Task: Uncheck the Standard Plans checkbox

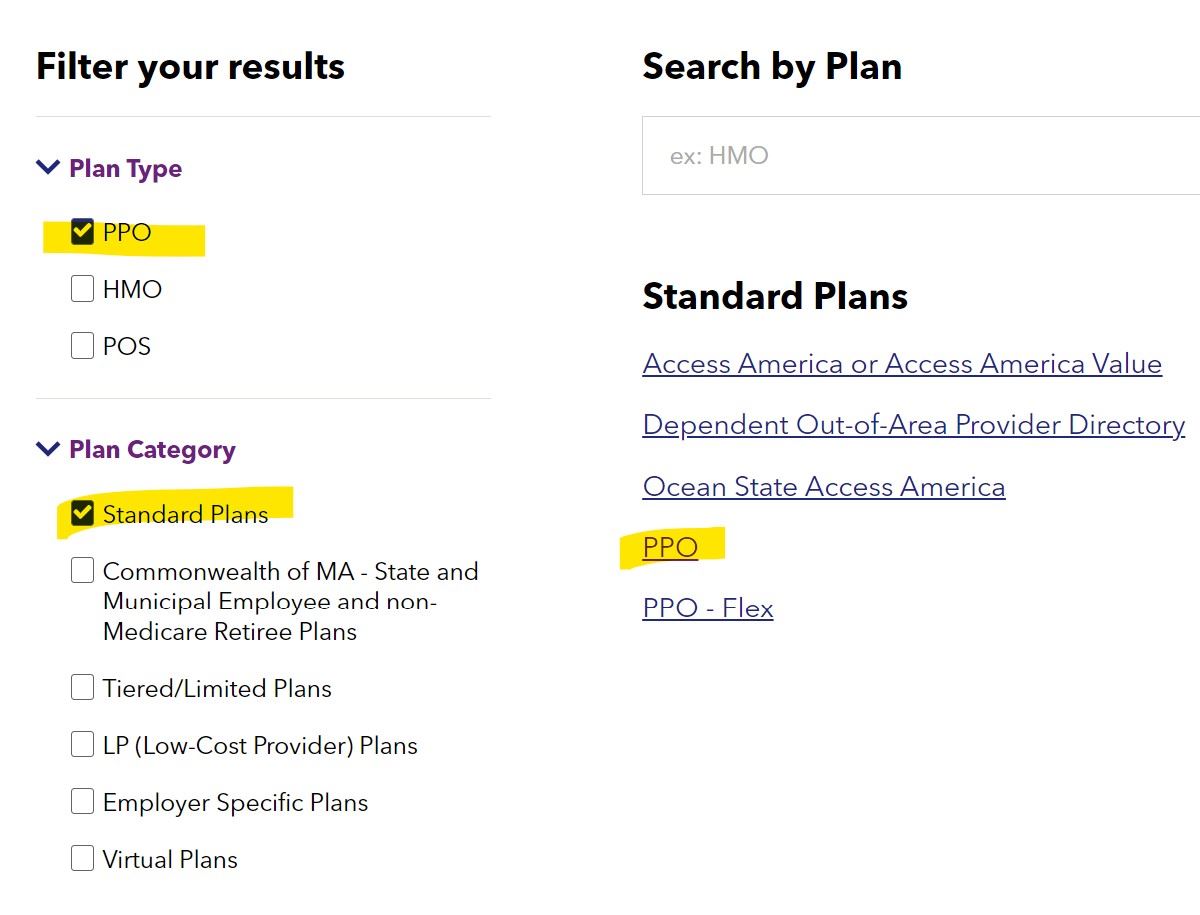Action: click(x=82, y=514)
